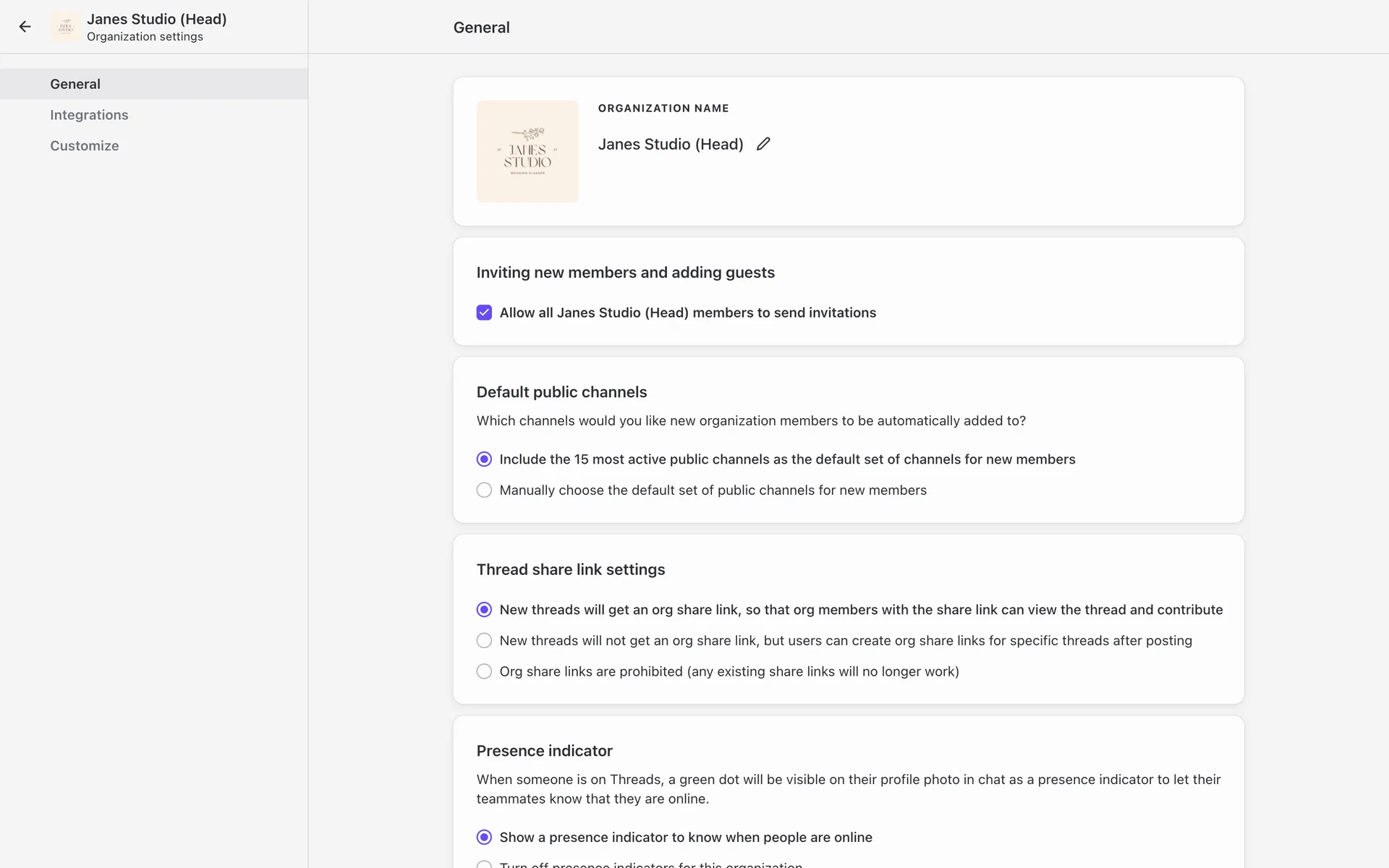This screenshot has height=868, width=1389.
Task: Click the Janes Studio (Head) header title
Action: pos(156,20)
